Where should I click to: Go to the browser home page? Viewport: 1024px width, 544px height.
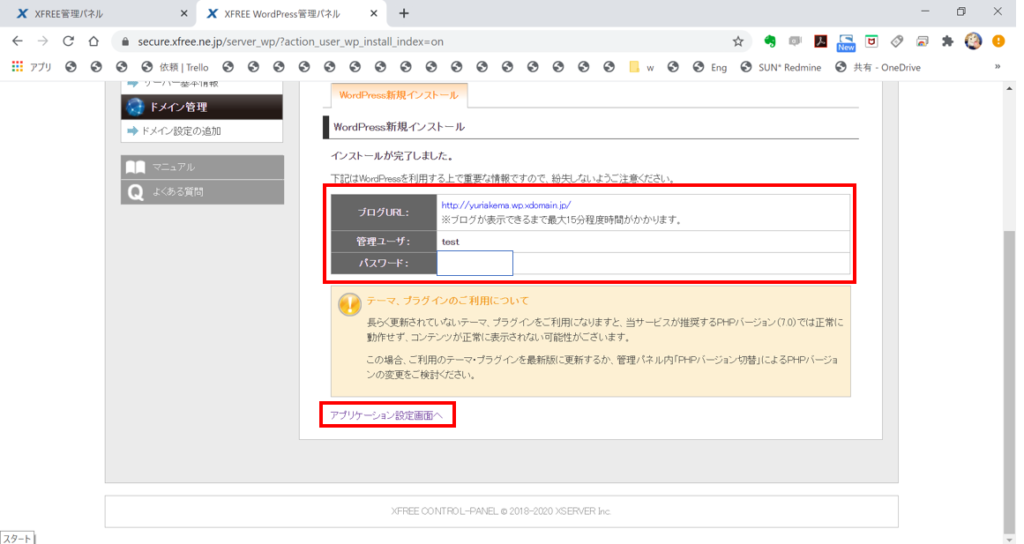pos(93,42)
